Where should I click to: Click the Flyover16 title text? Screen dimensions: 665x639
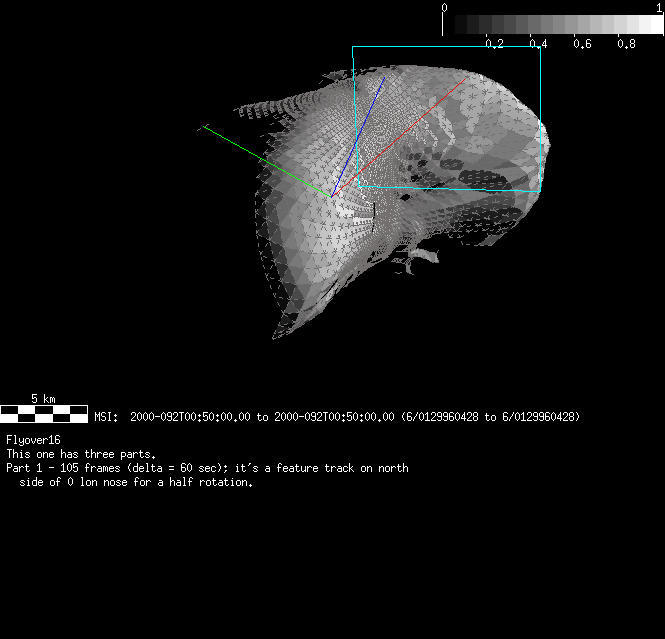pos(33,440)
